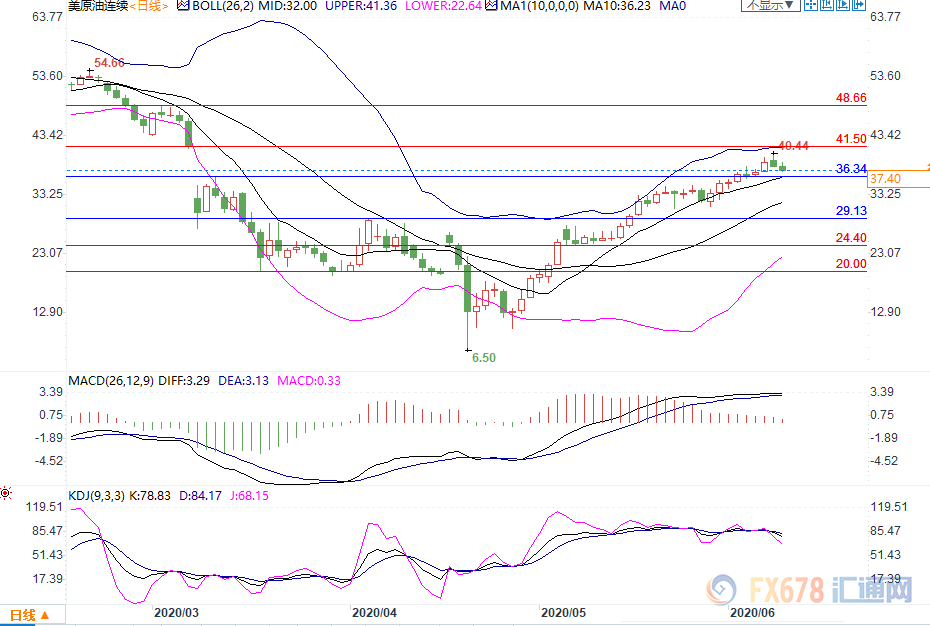930x626 pixels.
Task: Click the orange 37.40 price tag
Action: 886,178
